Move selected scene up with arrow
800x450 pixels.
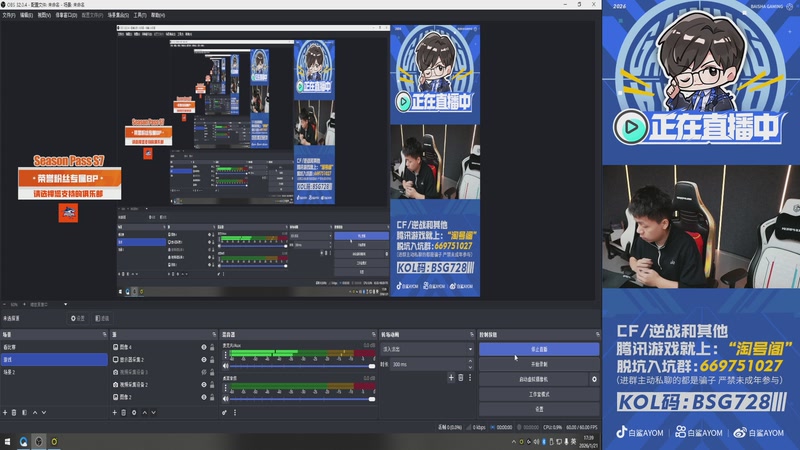(x=35, y=412)
